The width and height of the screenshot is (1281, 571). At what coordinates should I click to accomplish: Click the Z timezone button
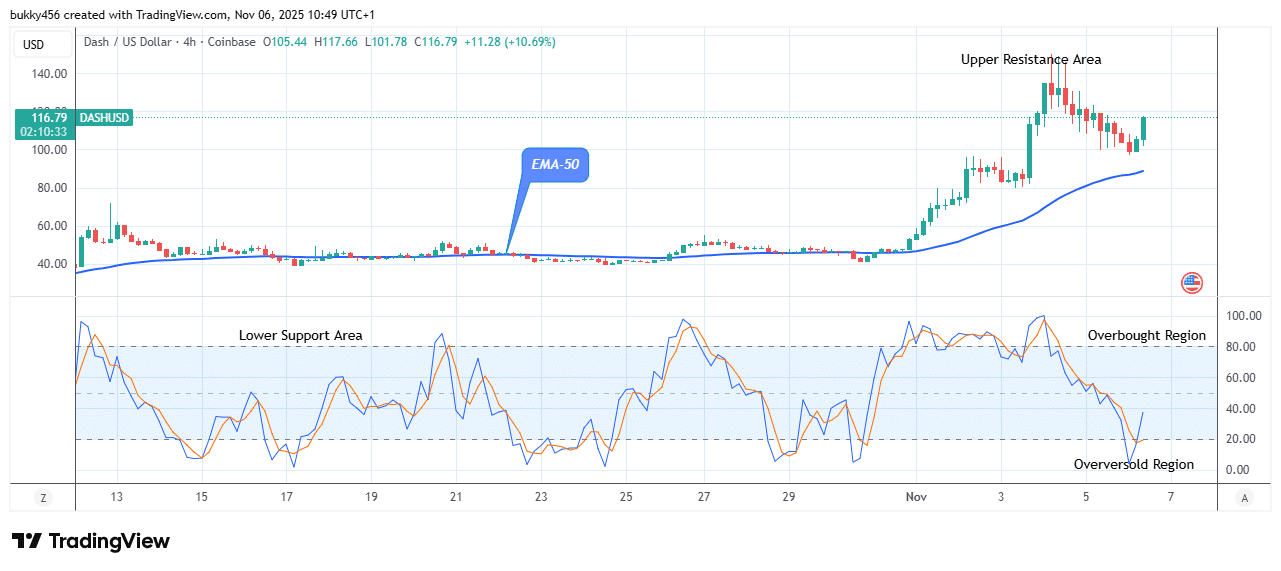[x=43, y=497]
